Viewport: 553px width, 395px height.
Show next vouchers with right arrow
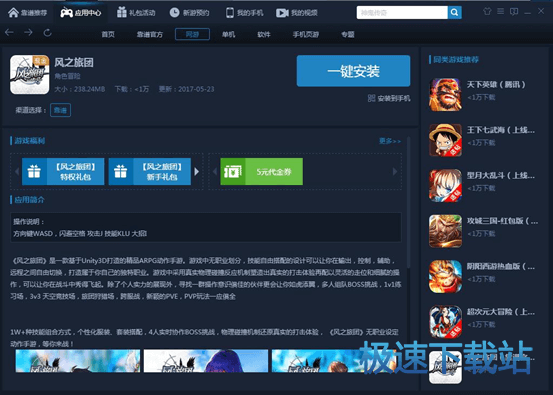click(395, 171)
